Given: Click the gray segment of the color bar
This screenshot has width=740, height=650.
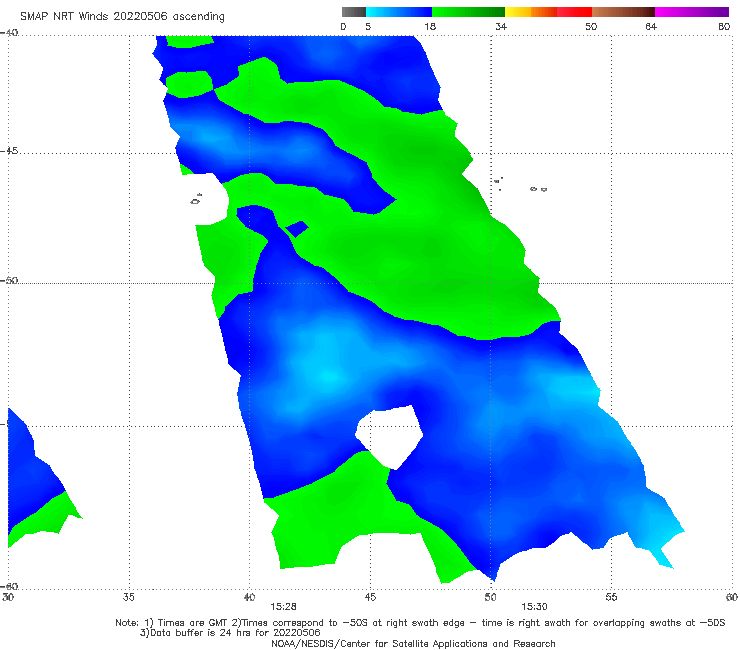Looking at the screenshot, I should (353, 12).
